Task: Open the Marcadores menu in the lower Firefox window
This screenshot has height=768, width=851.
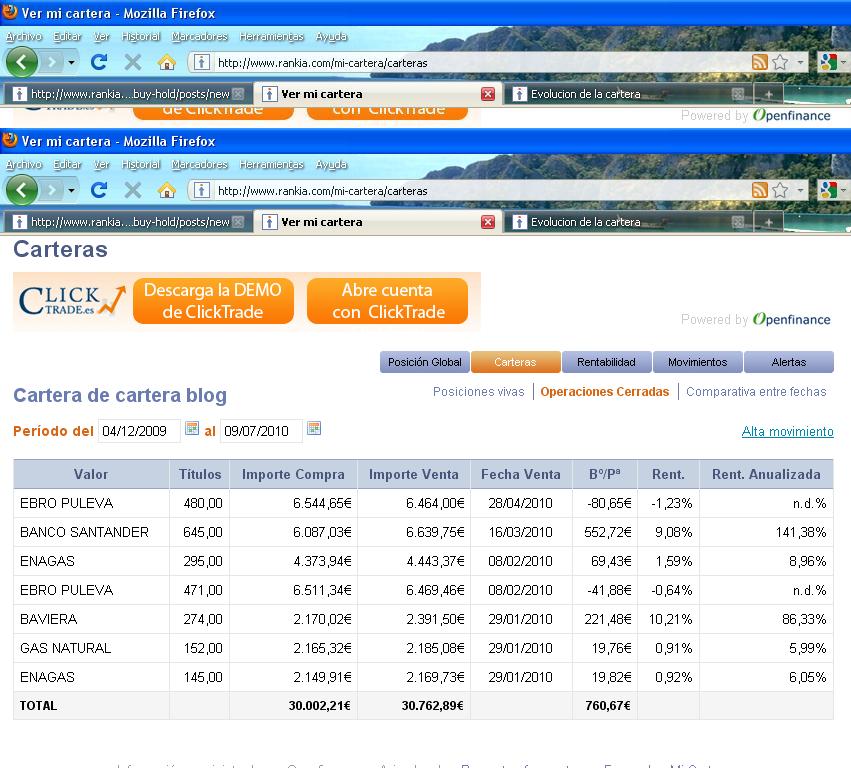Action: (x=199, y=164)
